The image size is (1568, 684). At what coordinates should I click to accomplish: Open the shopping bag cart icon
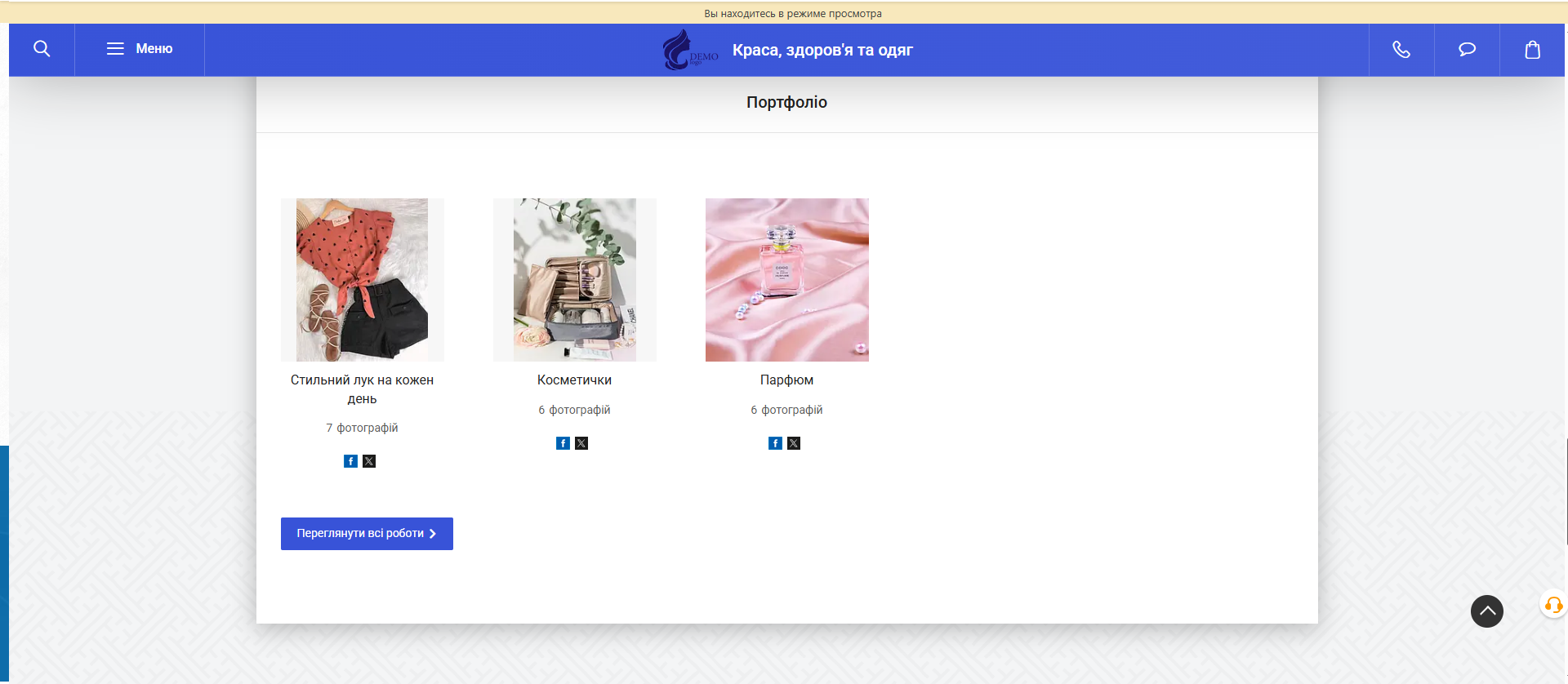(1532, 50)
